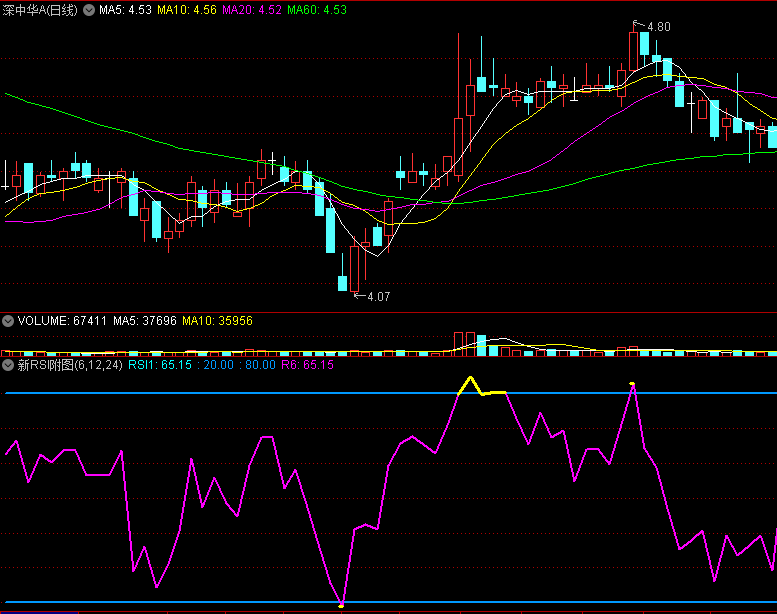Click the yellow overbought RSI segment above 80 line
This screenshot has width=777, height=614.
point(482,387)
